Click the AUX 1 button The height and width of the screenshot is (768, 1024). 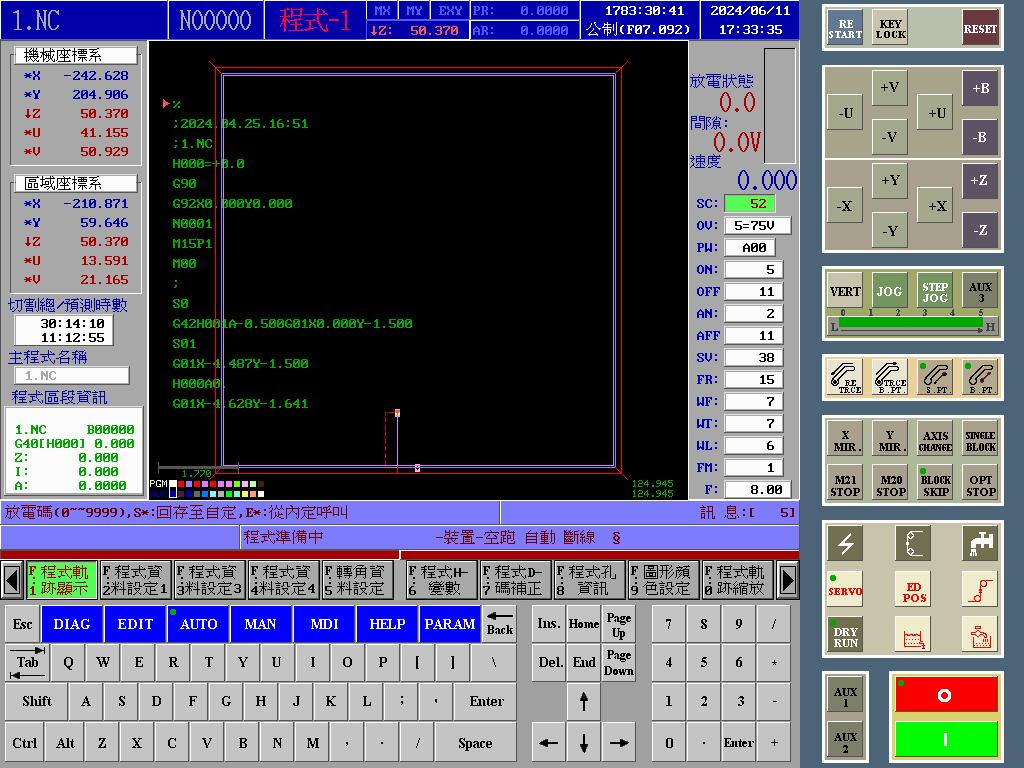(x=845, y=696)
